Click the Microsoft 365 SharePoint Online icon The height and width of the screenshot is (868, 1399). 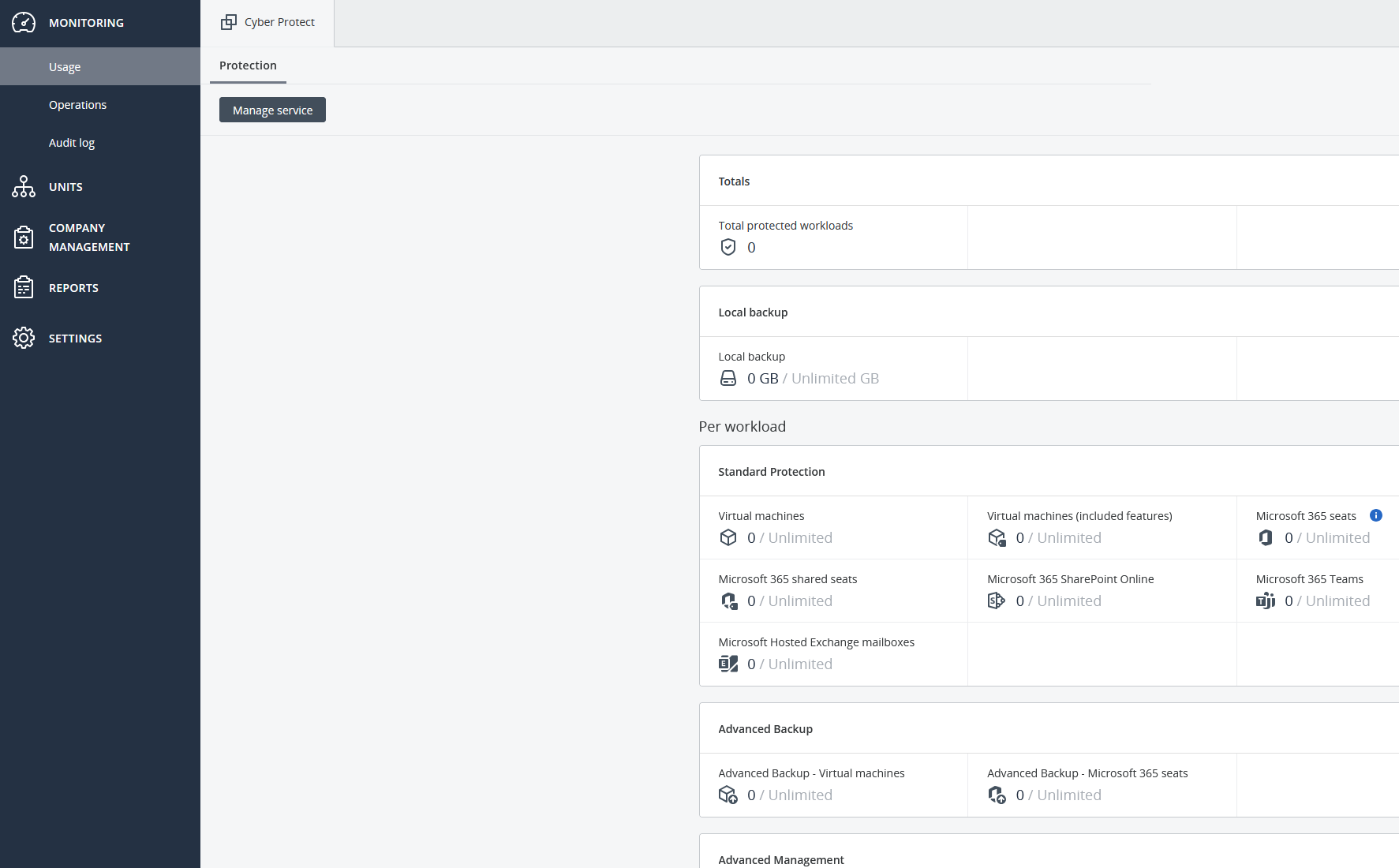click(x=997, y=600)
